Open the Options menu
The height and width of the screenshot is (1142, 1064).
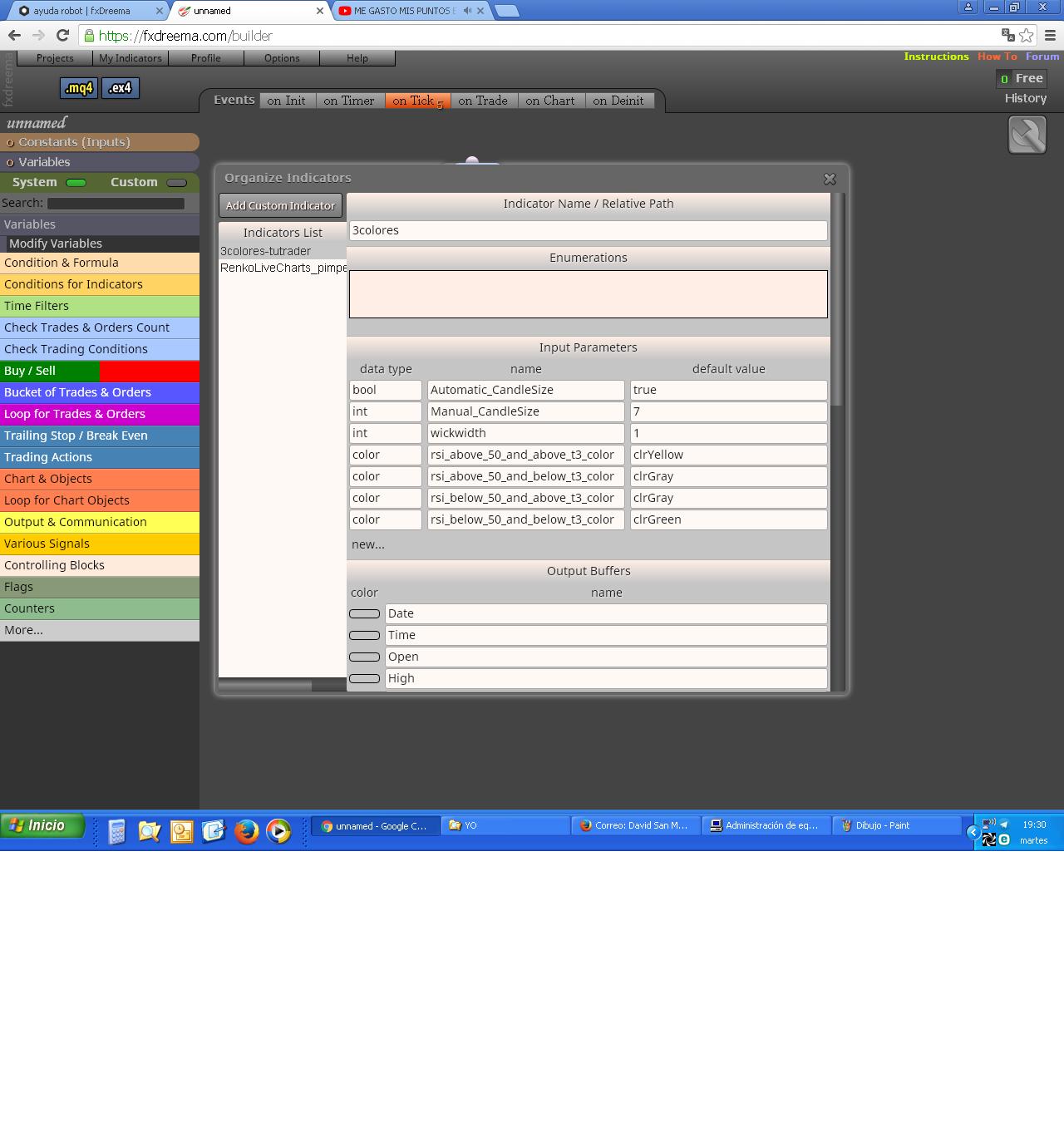(282, 58)
